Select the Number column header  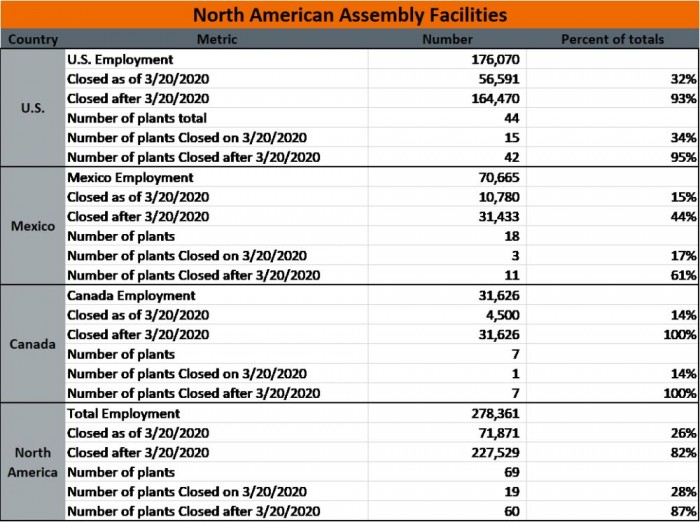(447, 39)
